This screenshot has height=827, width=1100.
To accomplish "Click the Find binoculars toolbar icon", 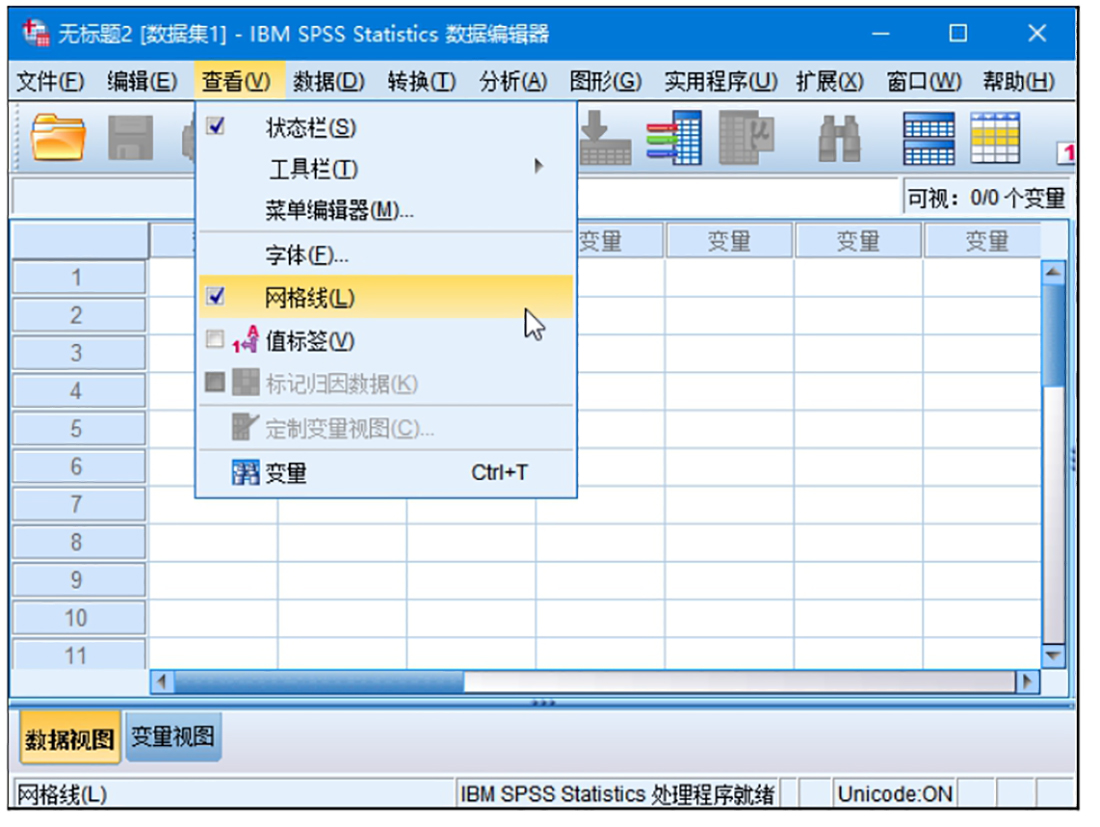I will coord(839,138).
